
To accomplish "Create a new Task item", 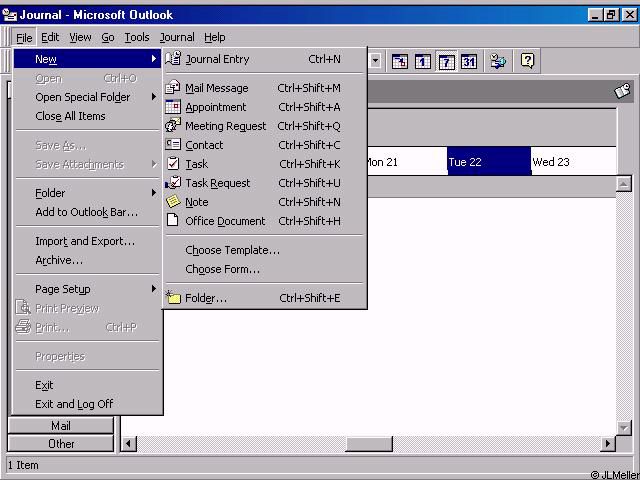I will [x=264, y=164].
